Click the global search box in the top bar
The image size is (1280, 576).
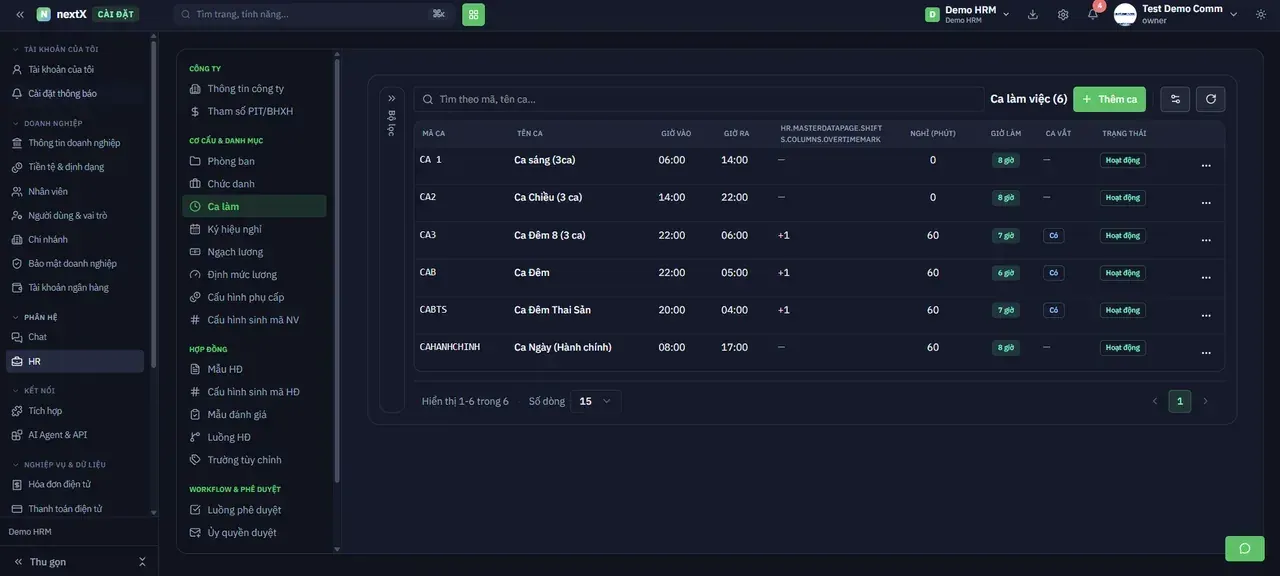(314, 14)
